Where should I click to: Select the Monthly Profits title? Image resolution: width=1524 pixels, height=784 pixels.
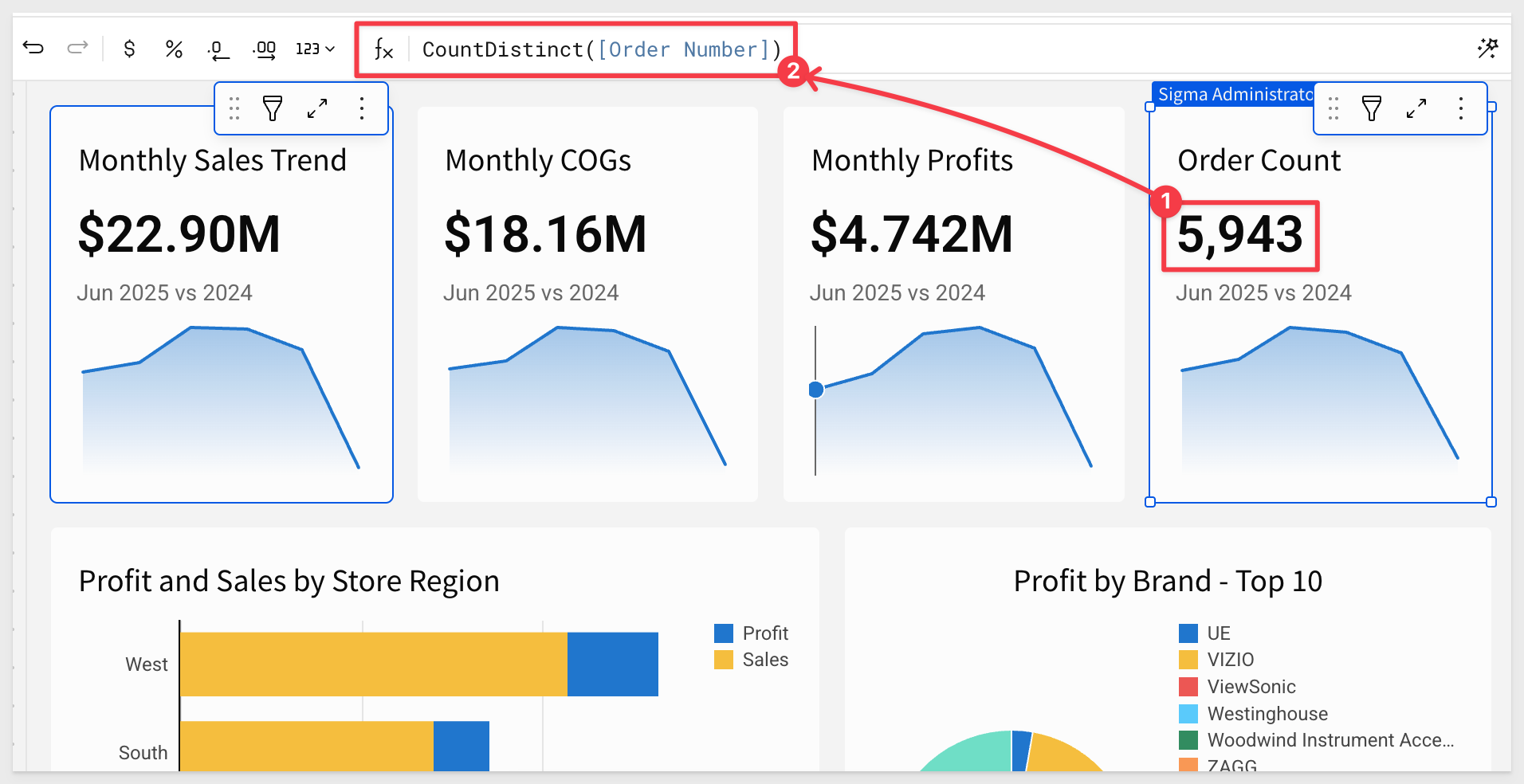point(912,161)
